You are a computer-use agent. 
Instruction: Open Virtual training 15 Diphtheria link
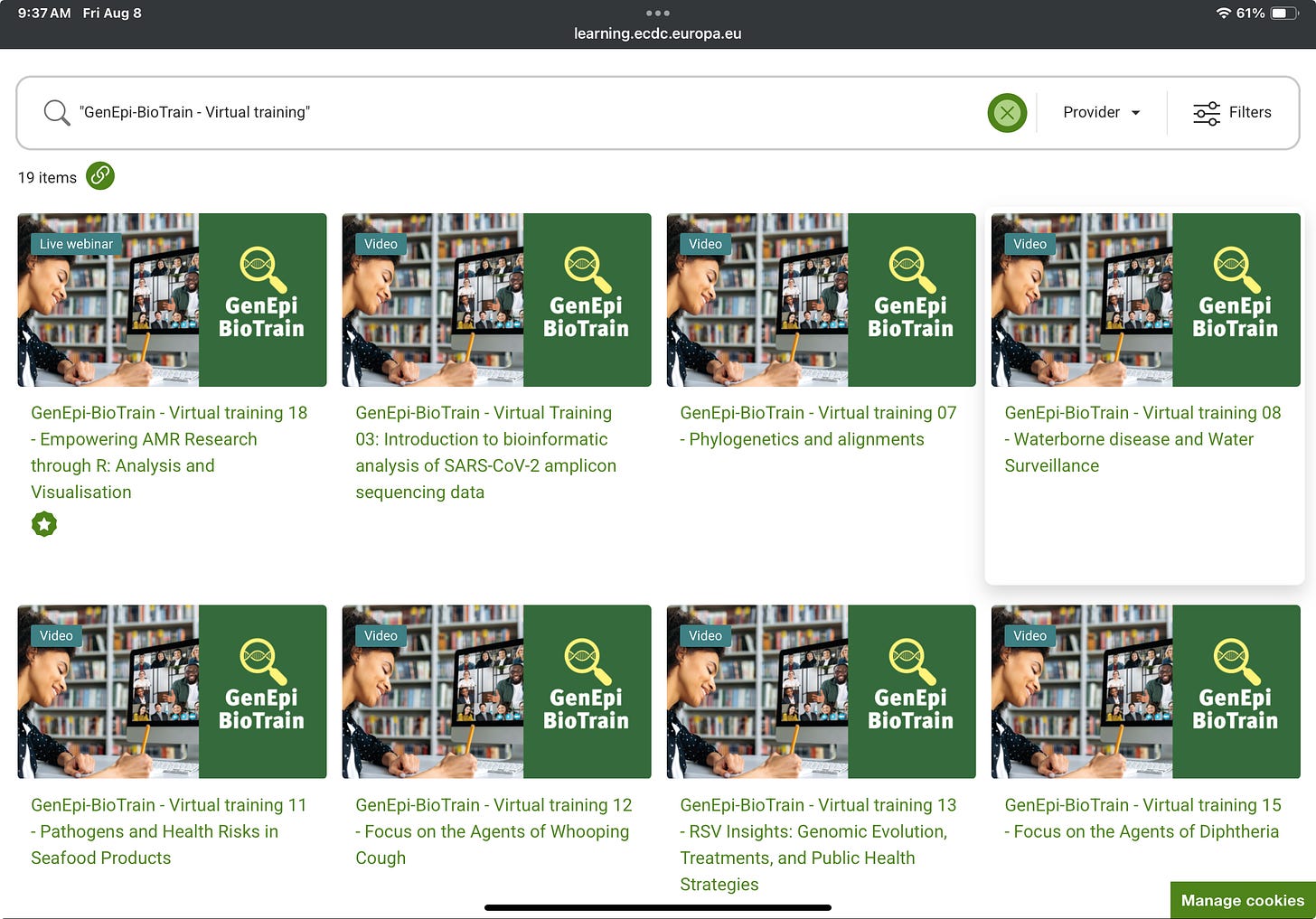[1142, 818]
